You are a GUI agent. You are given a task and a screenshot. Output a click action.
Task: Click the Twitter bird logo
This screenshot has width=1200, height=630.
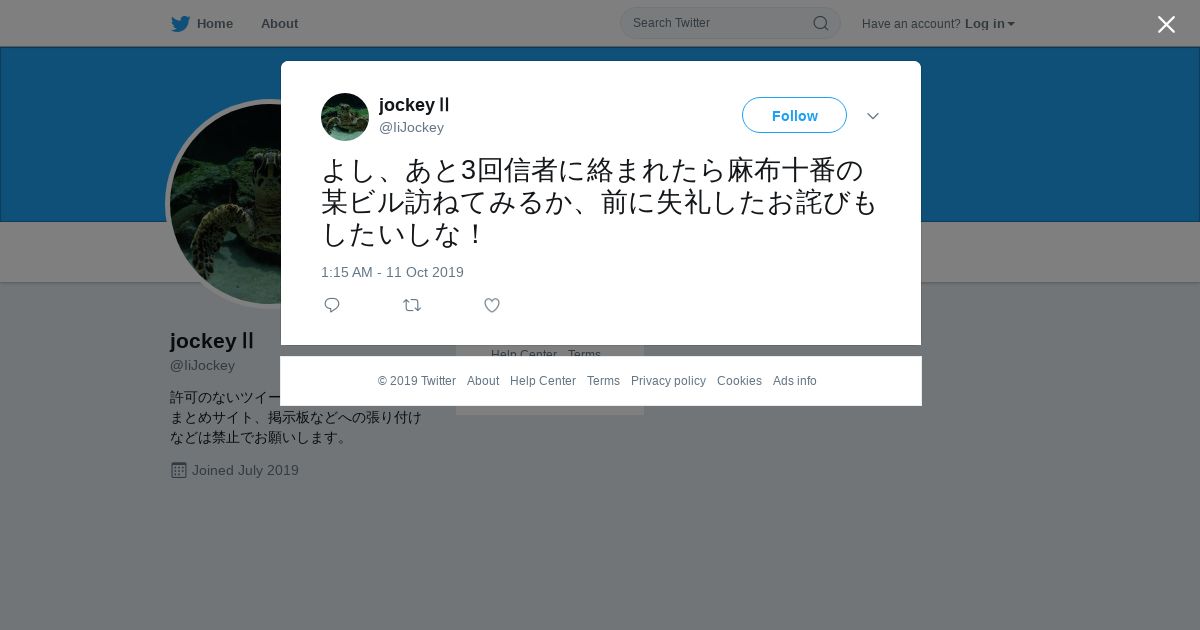(180, 24)
